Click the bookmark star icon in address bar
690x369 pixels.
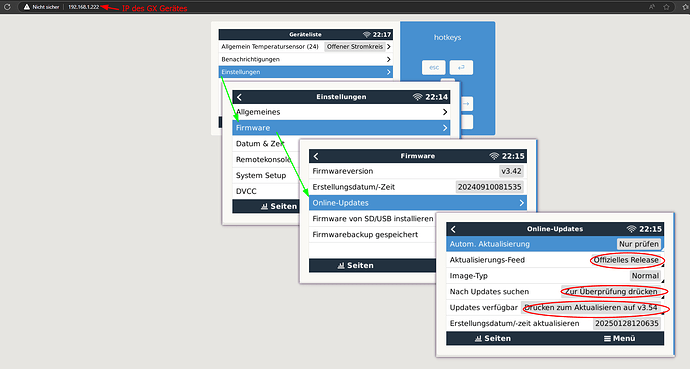tap(666, 7)
